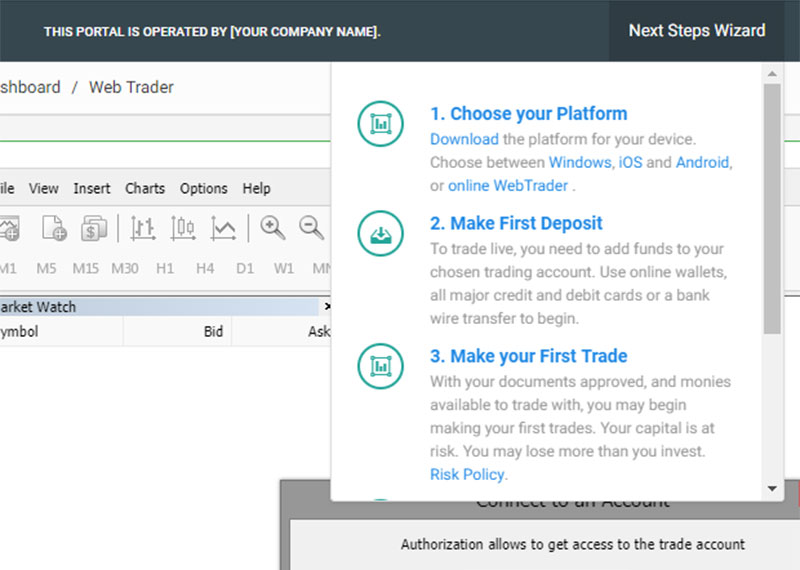800x570 pixels.
Task: Open the Insert menu
Action: tap(92, 188)
